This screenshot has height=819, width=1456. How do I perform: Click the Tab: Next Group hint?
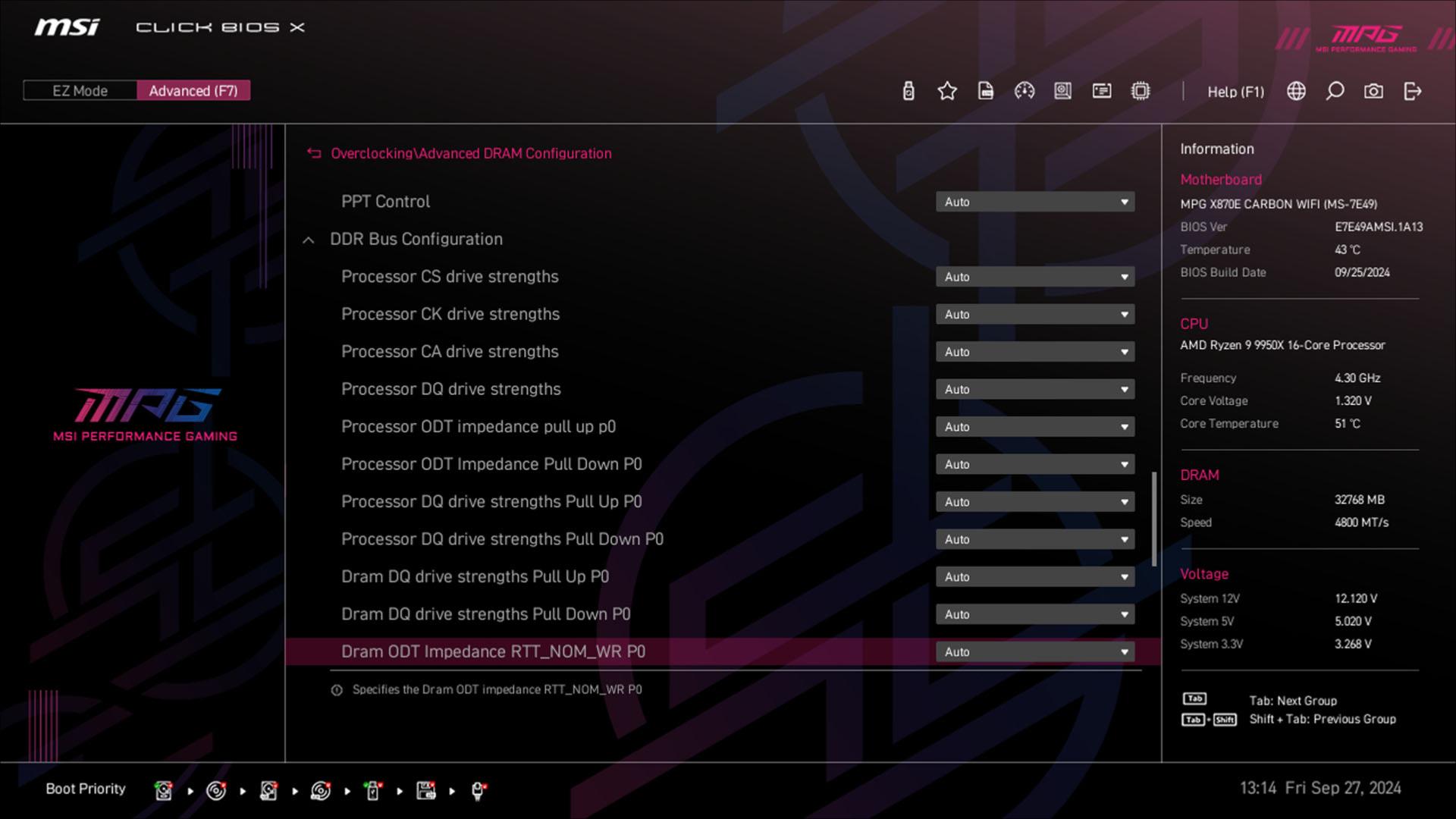point(1293,701)
